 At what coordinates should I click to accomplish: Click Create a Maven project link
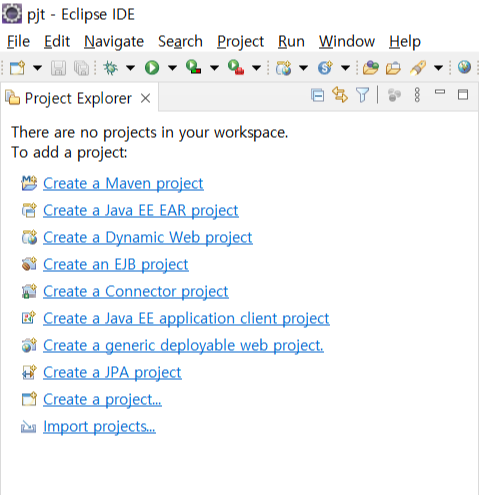tap(123, 184)
